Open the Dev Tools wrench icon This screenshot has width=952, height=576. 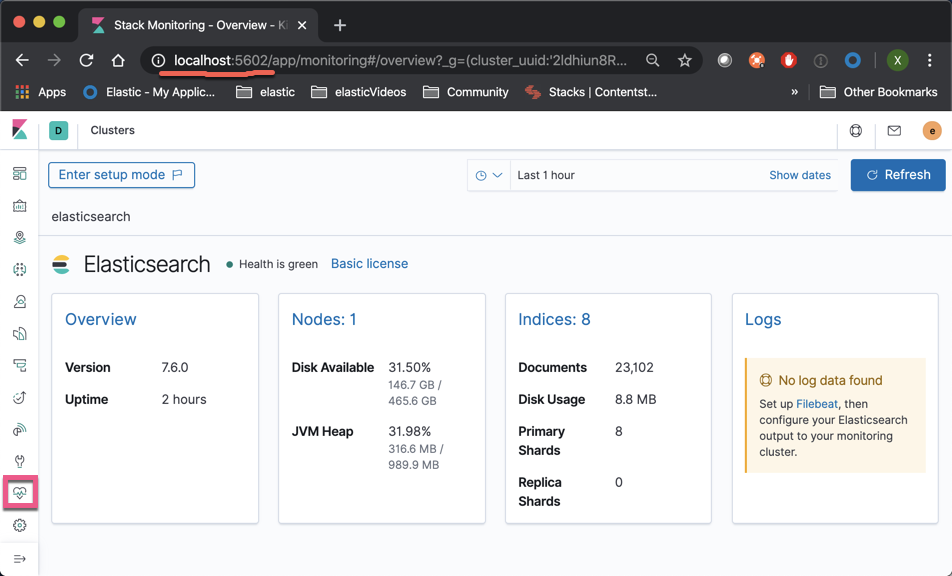click(19, 461)
